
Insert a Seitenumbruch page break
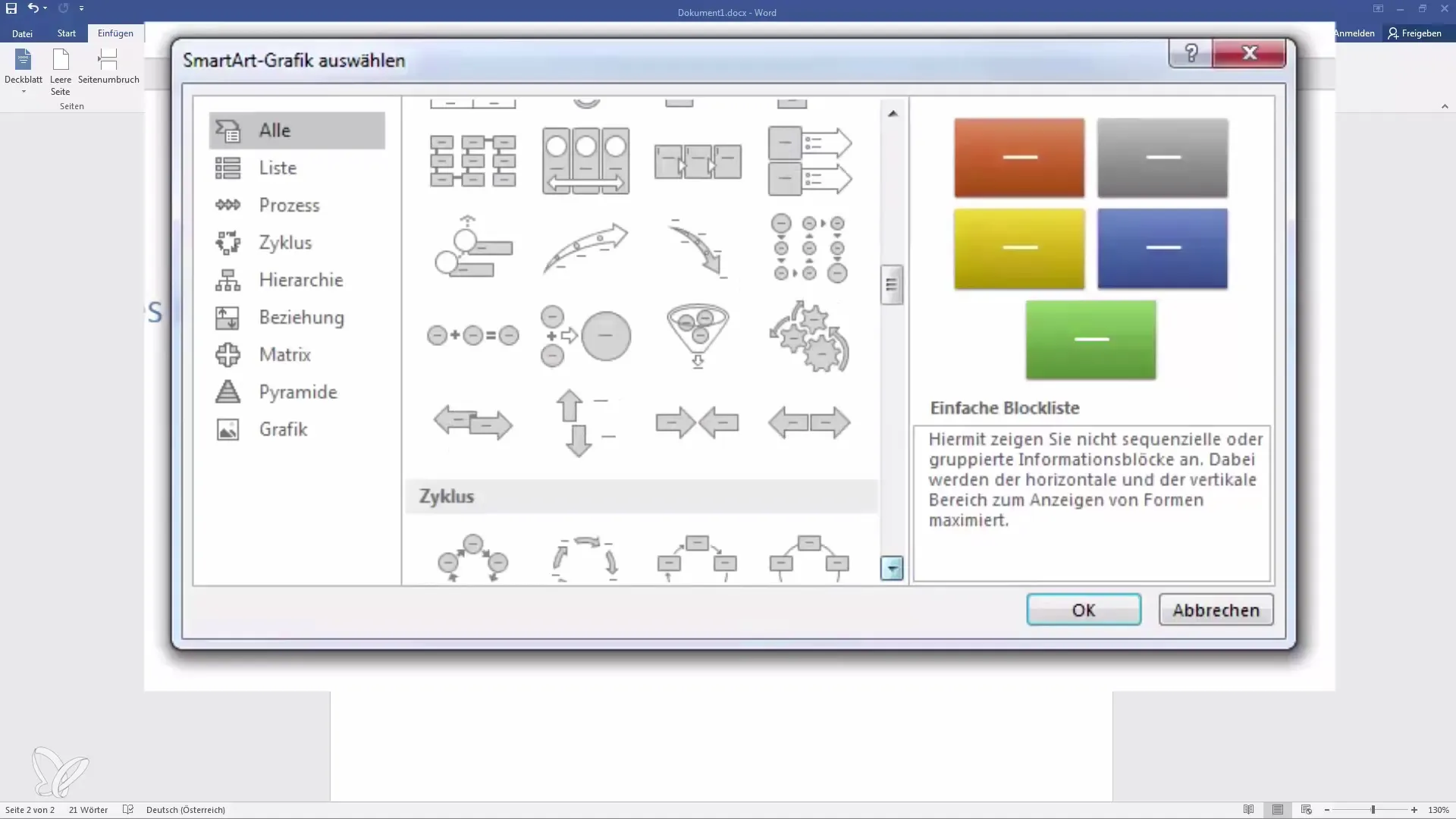click(108, 67)
